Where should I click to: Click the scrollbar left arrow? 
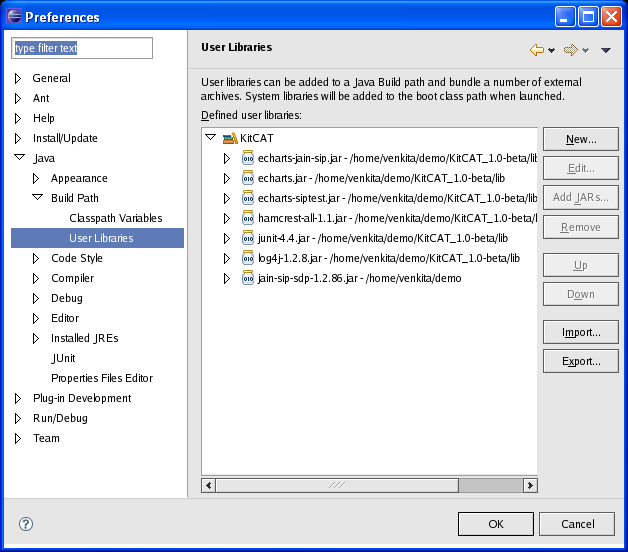(x=208, y=486)
